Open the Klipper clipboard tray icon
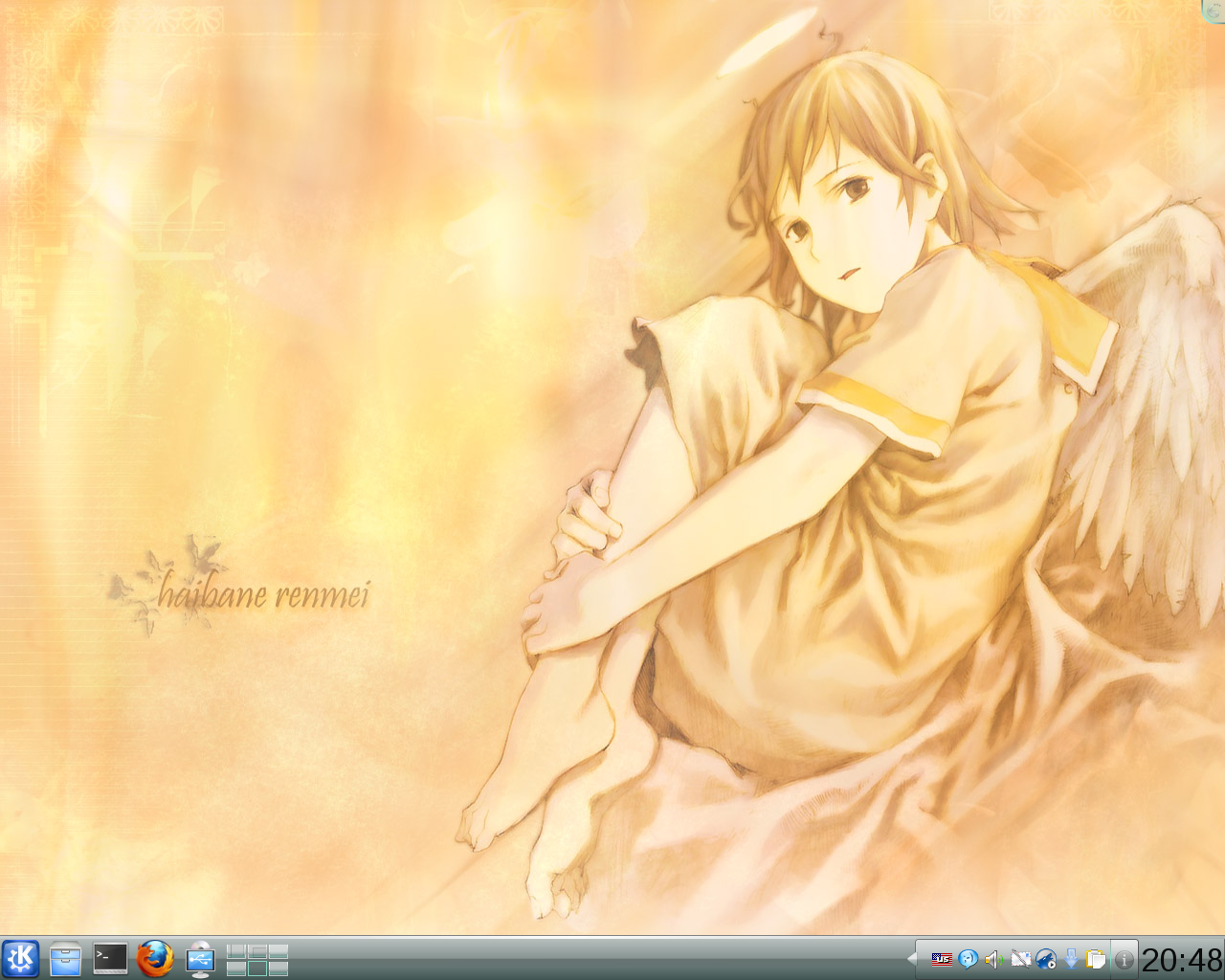This screenshot has height=980, width=1225. click(x=1097, y=959)
